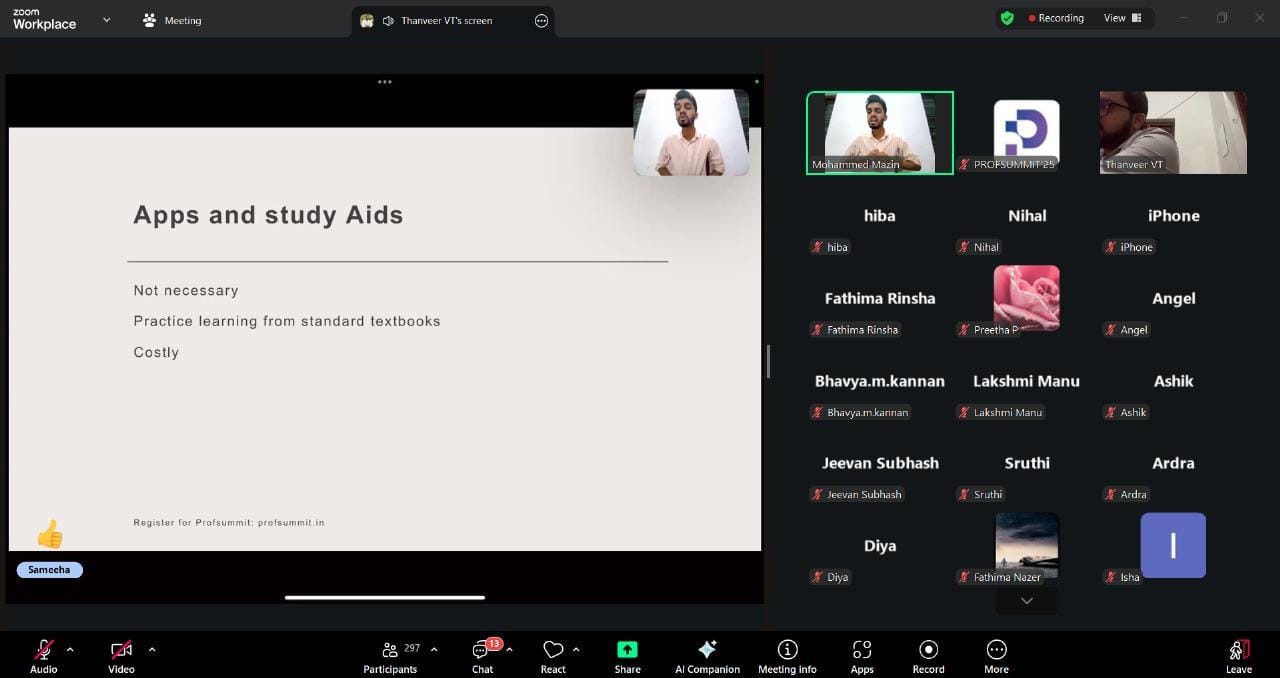Viewport: 1280px width, 678px height.
Task: Click the React heart icon
Action: tap(553, 650)
